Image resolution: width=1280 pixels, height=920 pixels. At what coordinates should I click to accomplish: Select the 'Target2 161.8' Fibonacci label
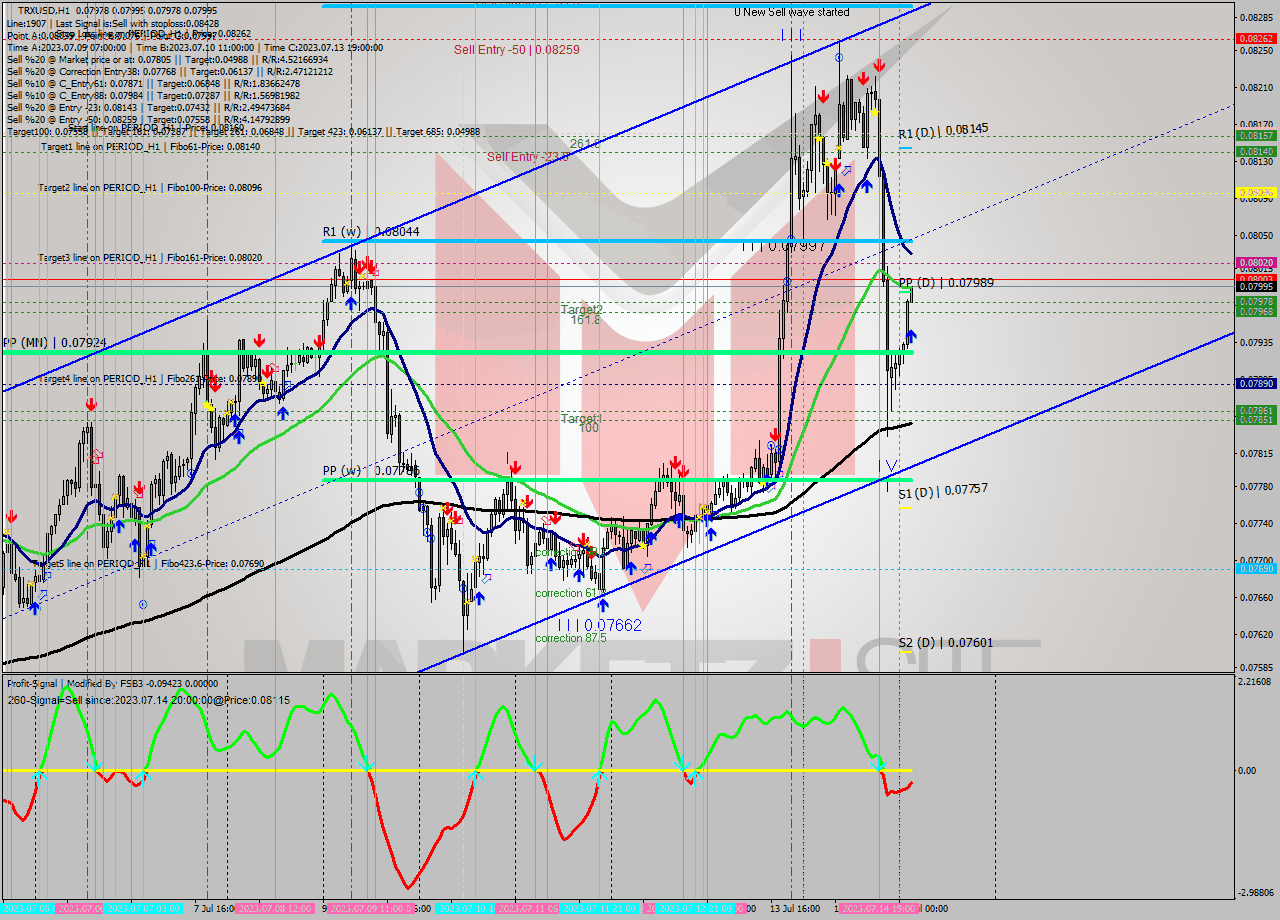(x=581, y=314)
